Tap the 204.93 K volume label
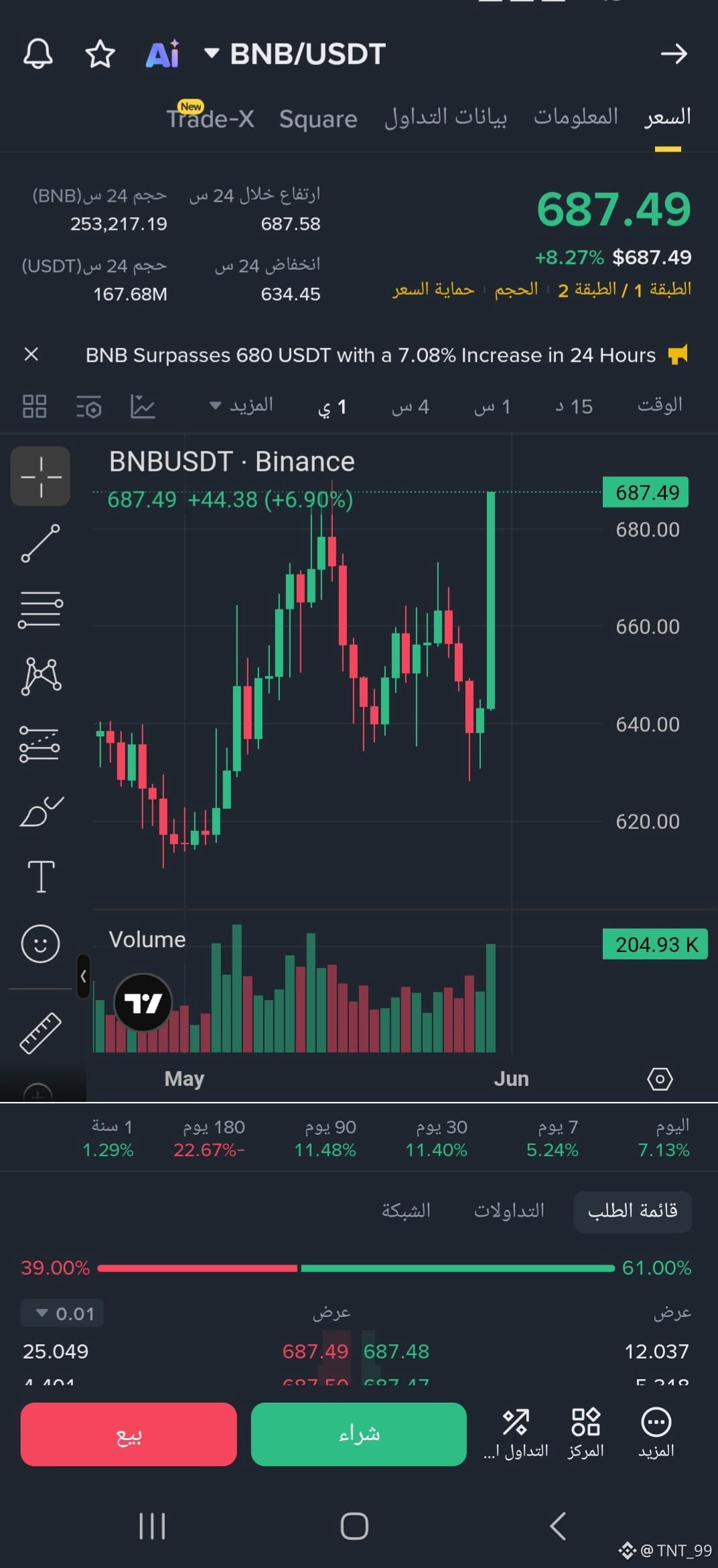The width and height of the screenshot is (718, 1568). (655, 944)
